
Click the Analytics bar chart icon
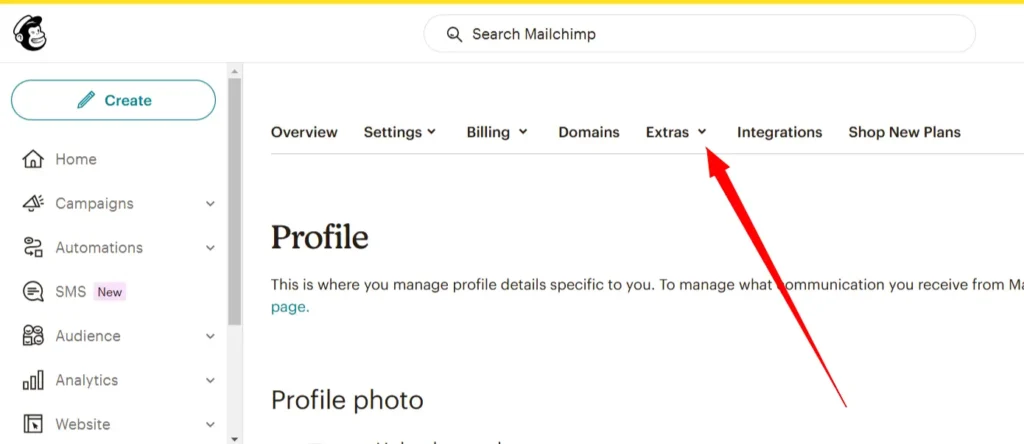(x=33, y=380)
